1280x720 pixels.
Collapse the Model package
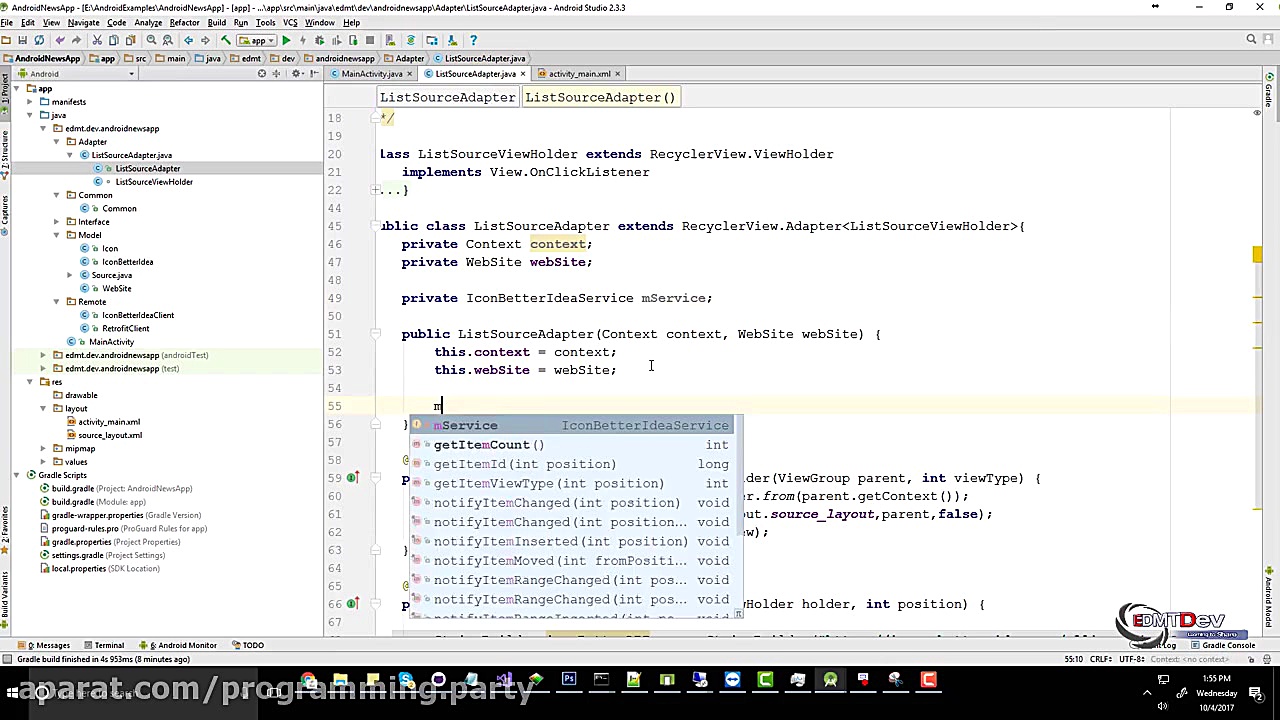(57, 235)
